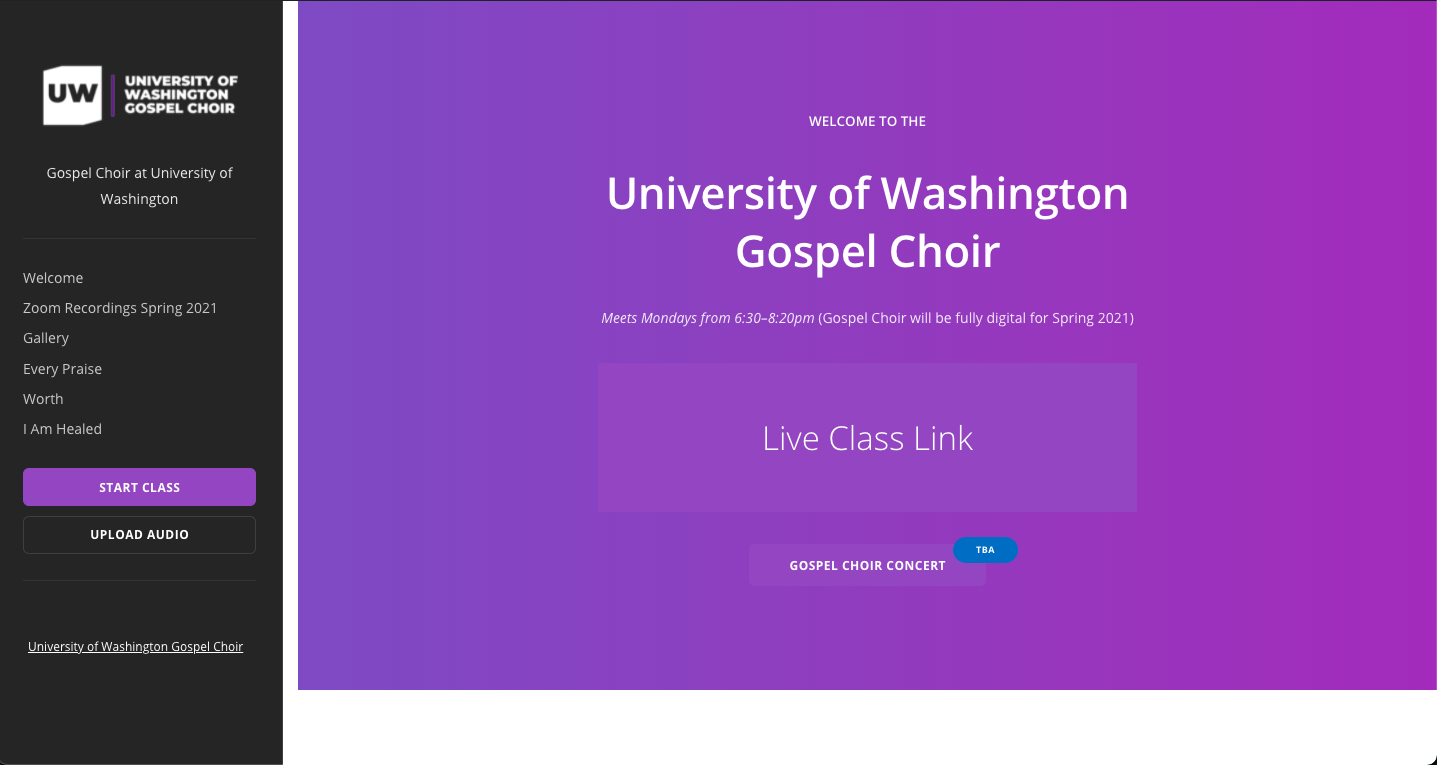Navigate to I Am Healed
This screenshot has height=765, width=1437.
pos(62,429)
